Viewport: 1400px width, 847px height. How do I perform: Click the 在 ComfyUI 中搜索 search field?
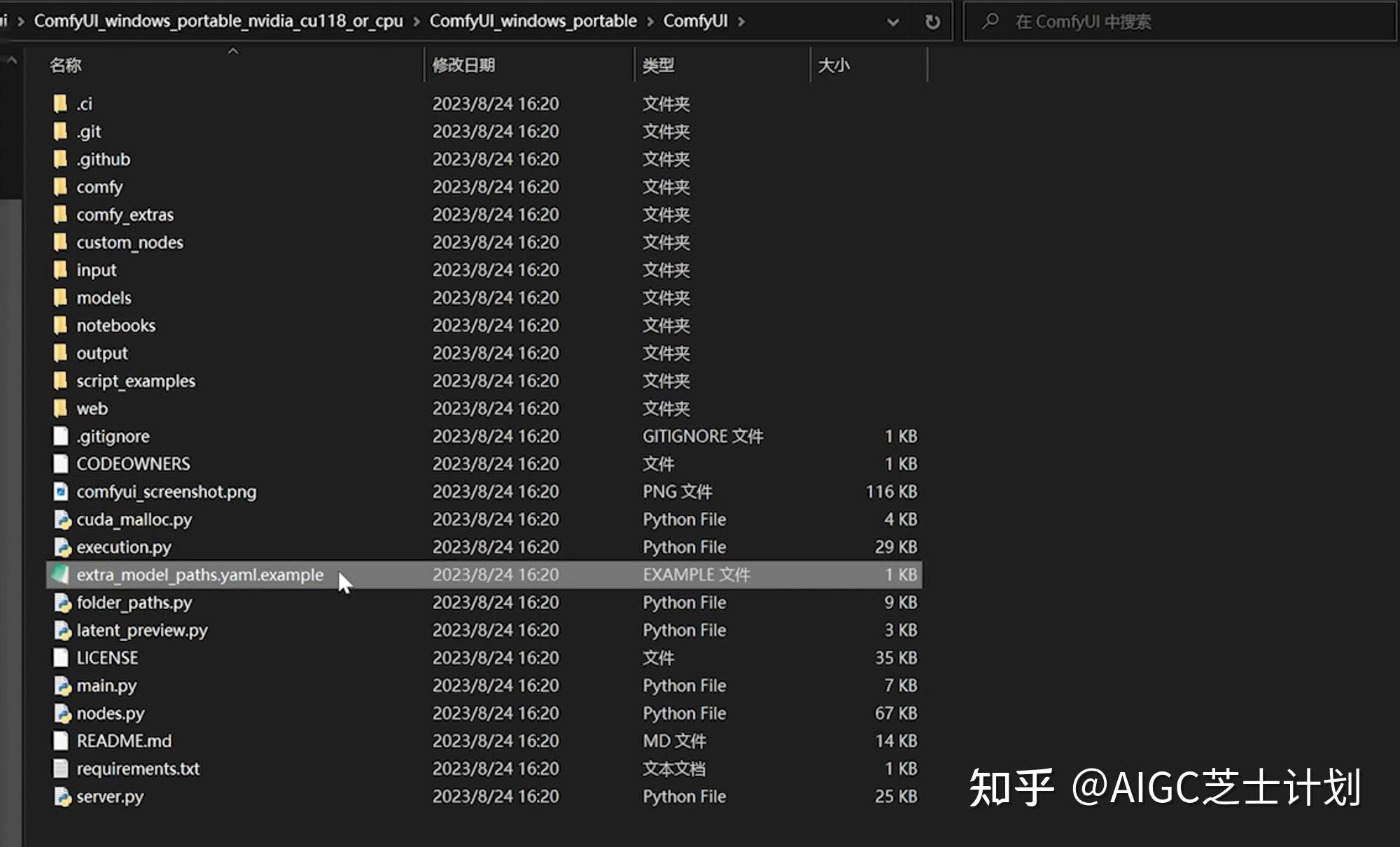1179,22
